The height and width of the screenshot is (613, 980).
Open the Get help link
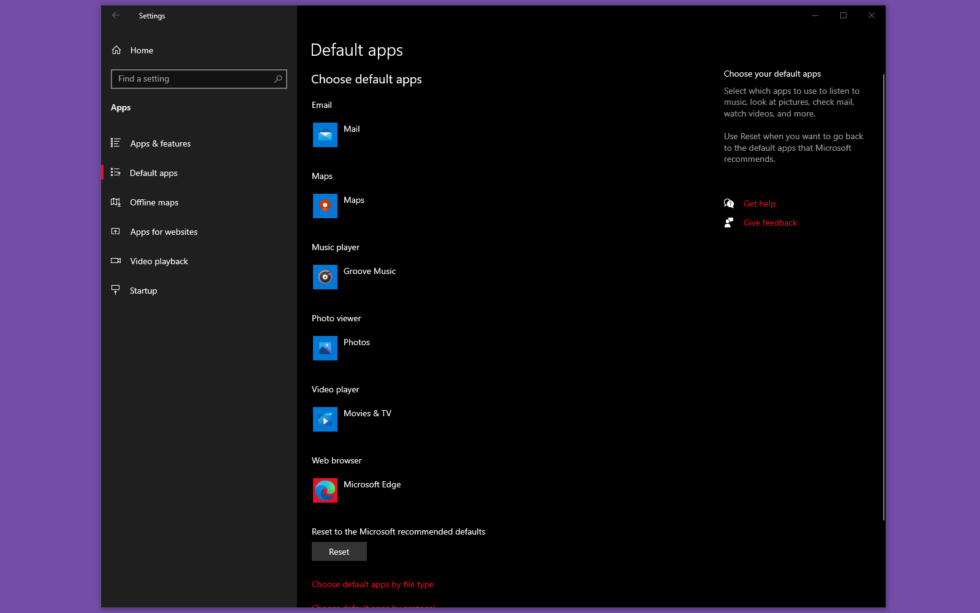[x=759, y=204]
